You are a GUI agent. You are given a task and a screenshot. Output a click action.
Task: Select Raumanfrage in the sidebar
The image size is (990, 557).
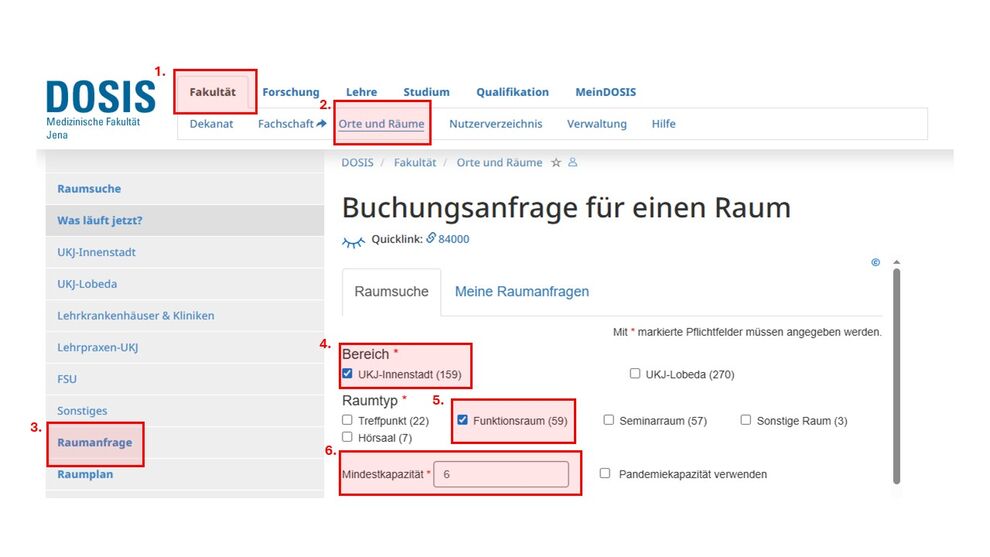coord(95,442)
